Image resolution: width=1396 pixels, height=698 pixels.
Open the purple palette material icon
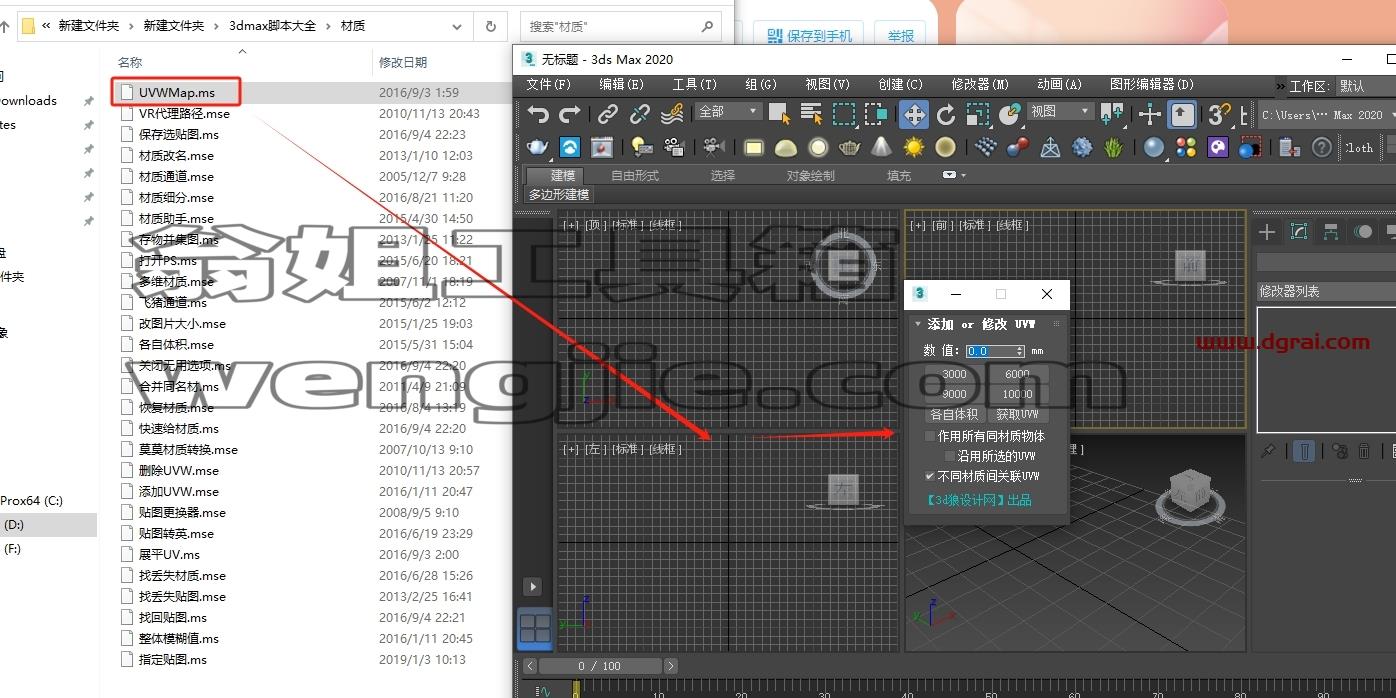[x=1218, y=147]
